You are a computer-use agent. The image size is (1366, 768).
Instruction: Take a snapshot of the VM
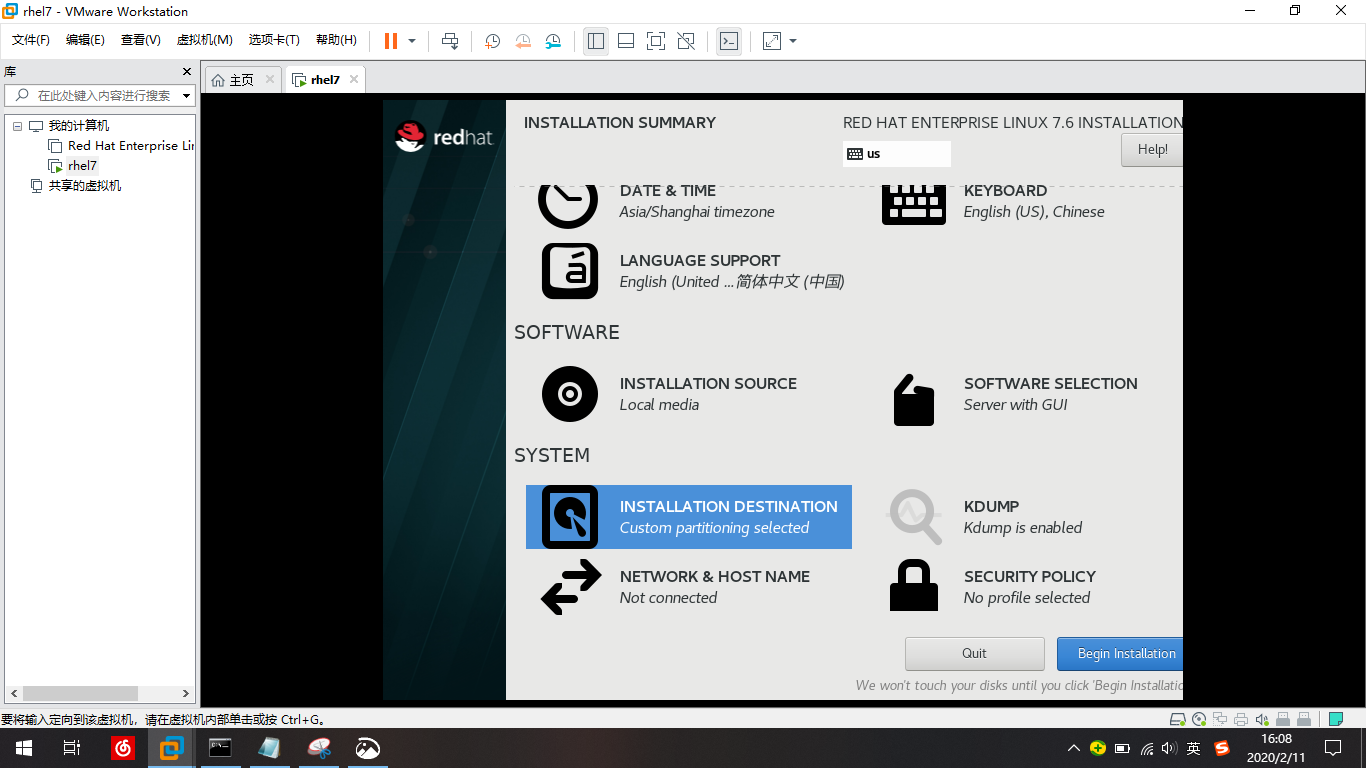pos(493,41)
